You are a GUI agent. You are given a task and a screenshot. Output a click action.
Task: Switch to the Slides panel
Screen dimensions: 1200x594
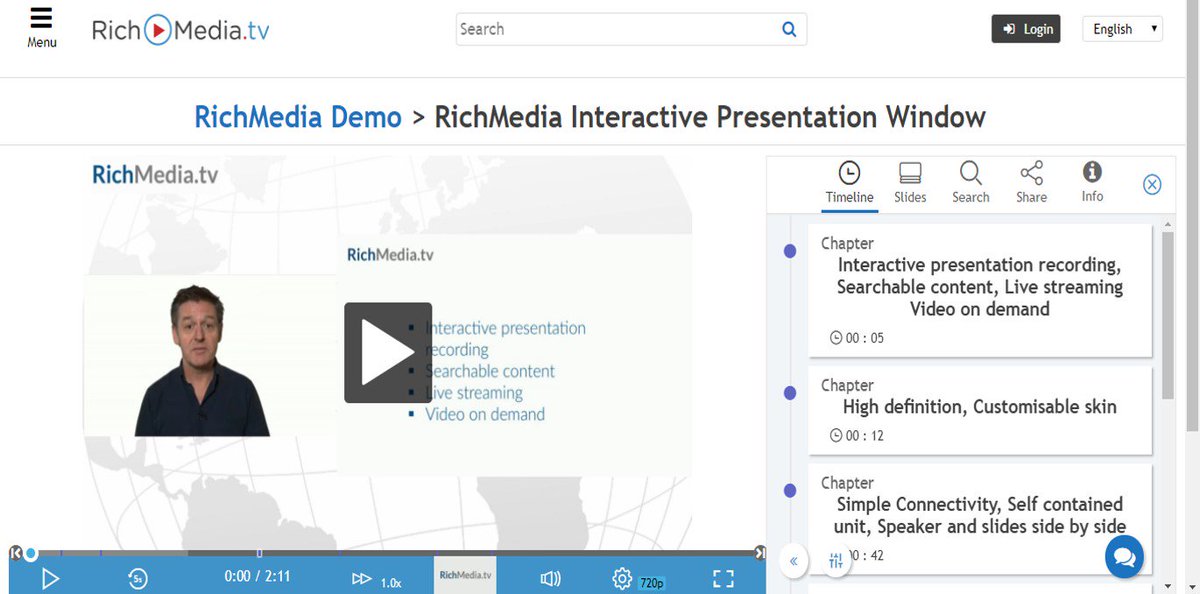pos(910,184)
